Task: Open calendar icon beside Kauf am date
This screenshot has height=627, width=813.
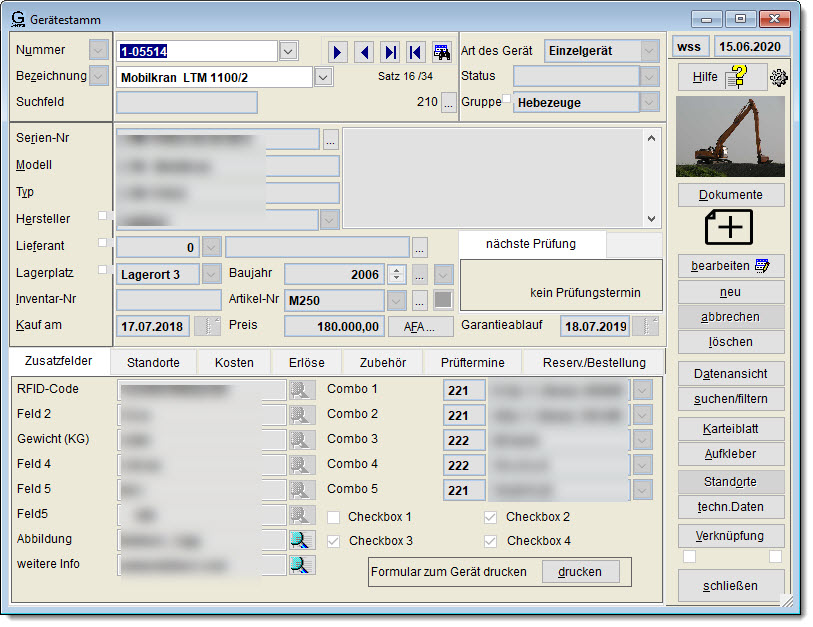Action: (x=207, y=326)
